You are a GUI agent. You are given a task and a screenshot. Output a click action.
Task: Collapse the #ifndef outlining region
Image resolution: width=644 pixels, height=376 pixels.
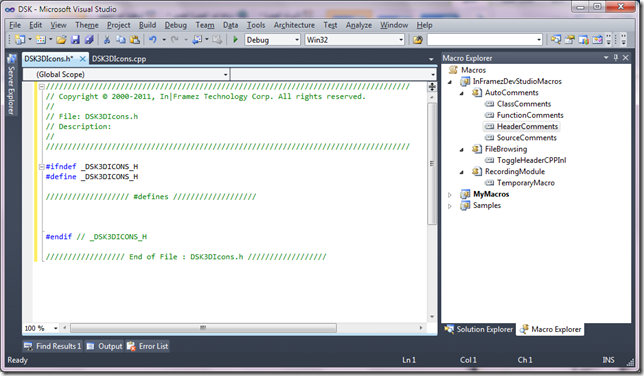[x=41, y=167]
